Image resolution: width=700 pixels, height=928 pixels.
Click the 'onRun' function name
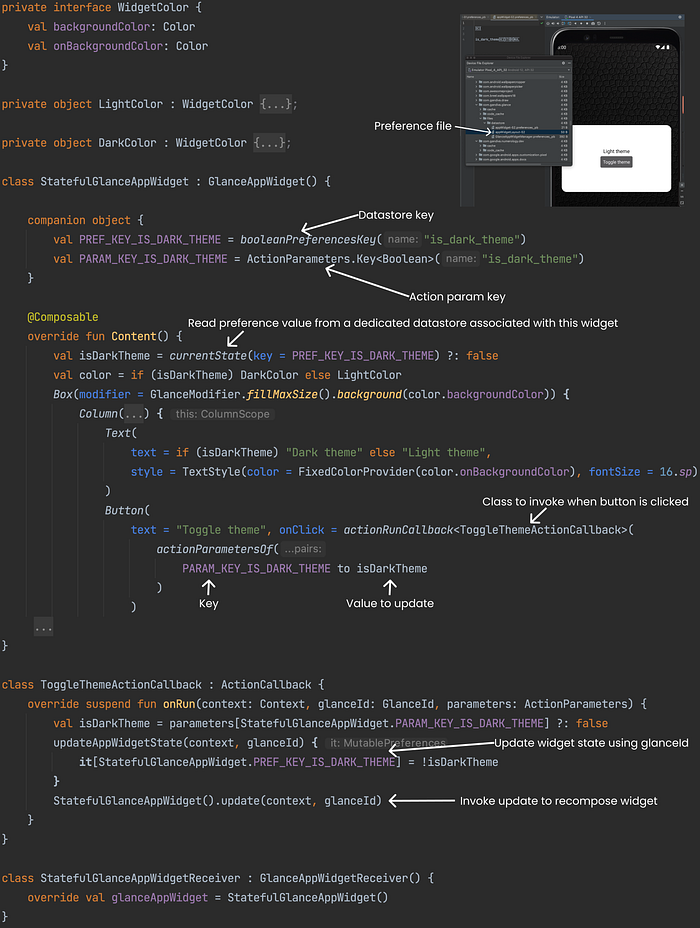(179, 704)
